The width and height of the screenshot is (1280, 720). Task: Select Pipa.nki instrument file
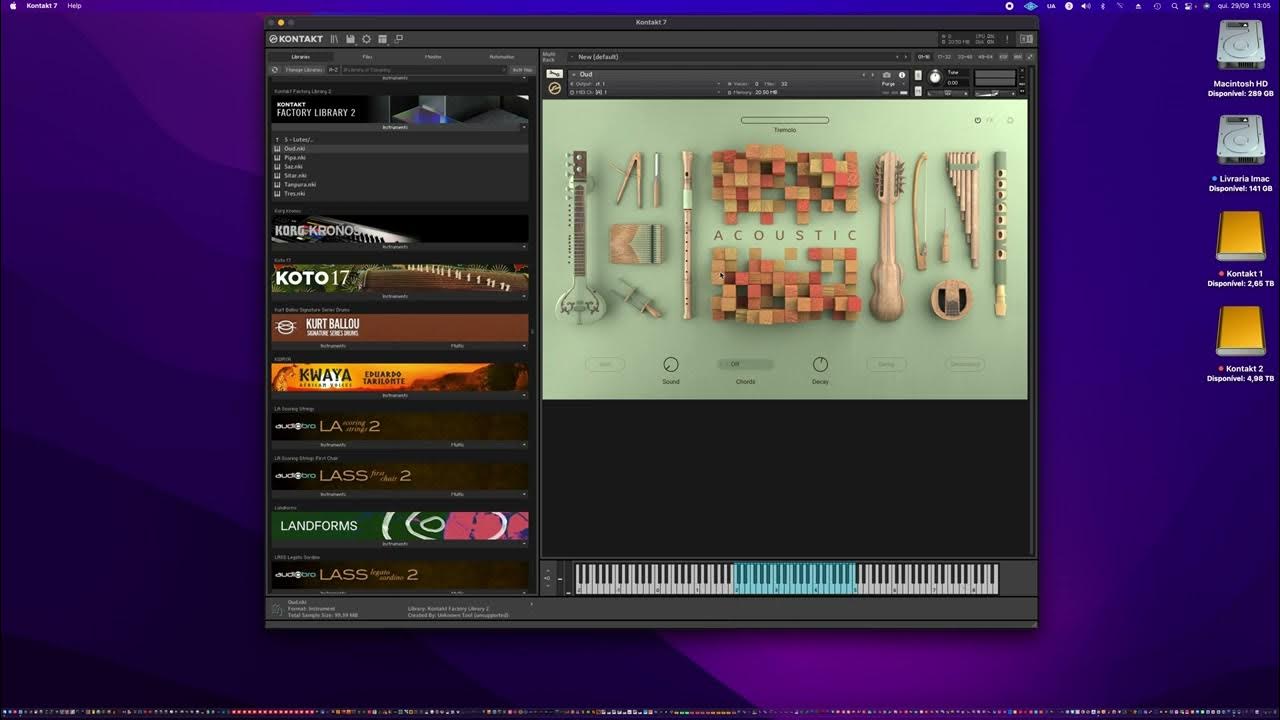click(x=400, y=157)
